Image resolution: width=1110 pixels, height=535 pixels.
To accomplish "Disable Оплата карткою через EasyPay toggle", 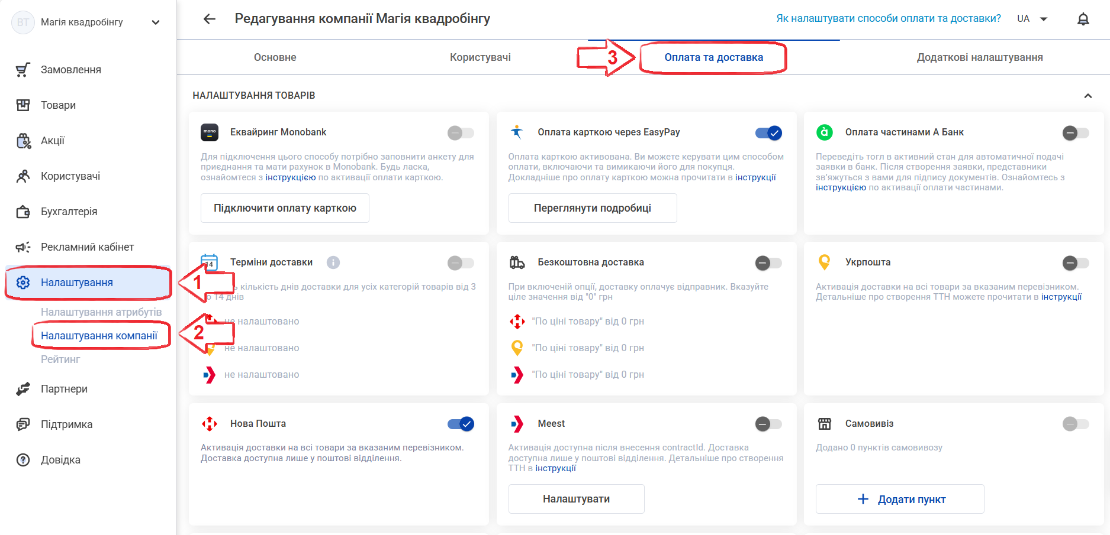I will click(x=768, y=132).
